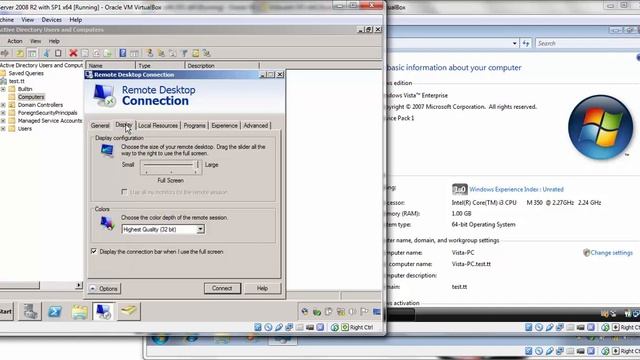Check Use all my monitors checkbox
The height and width of the screenshot is (360, 640).
coord(124,192)
